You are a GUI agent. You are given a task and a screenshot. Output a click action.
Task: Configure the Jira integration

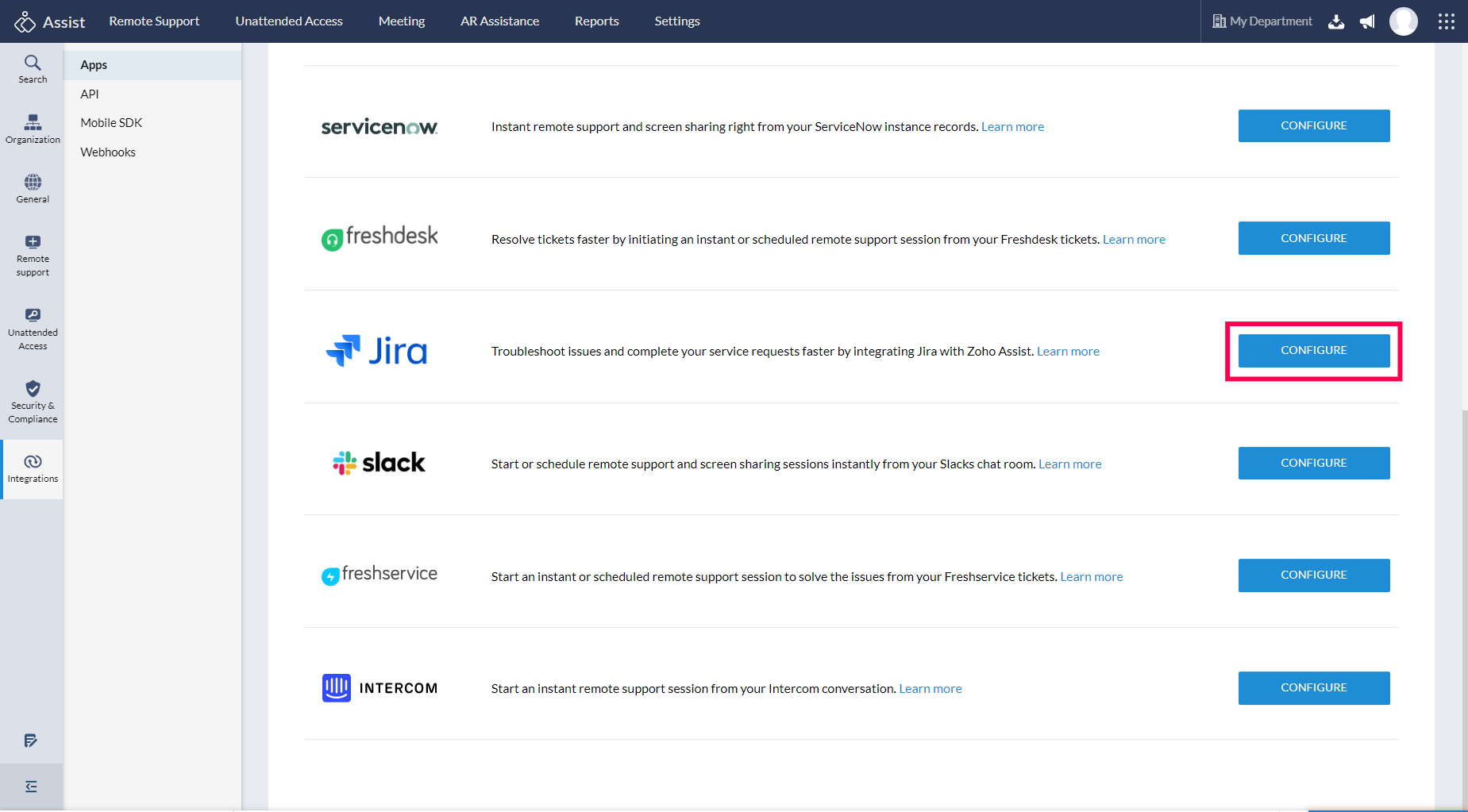click(x=1313, y=351)
